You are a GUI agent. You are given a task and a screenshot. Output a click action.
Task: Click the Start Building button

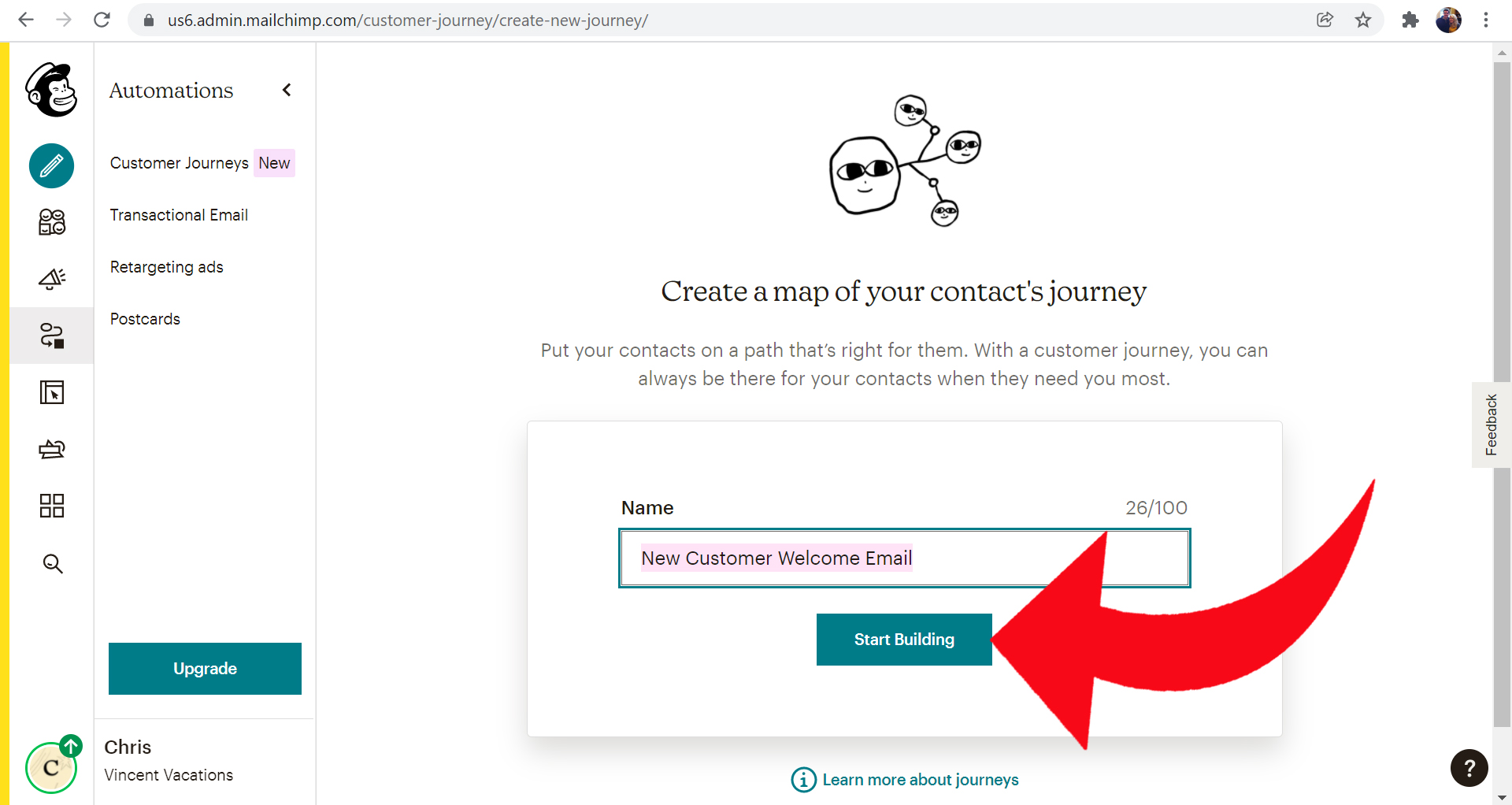point(904,640)
